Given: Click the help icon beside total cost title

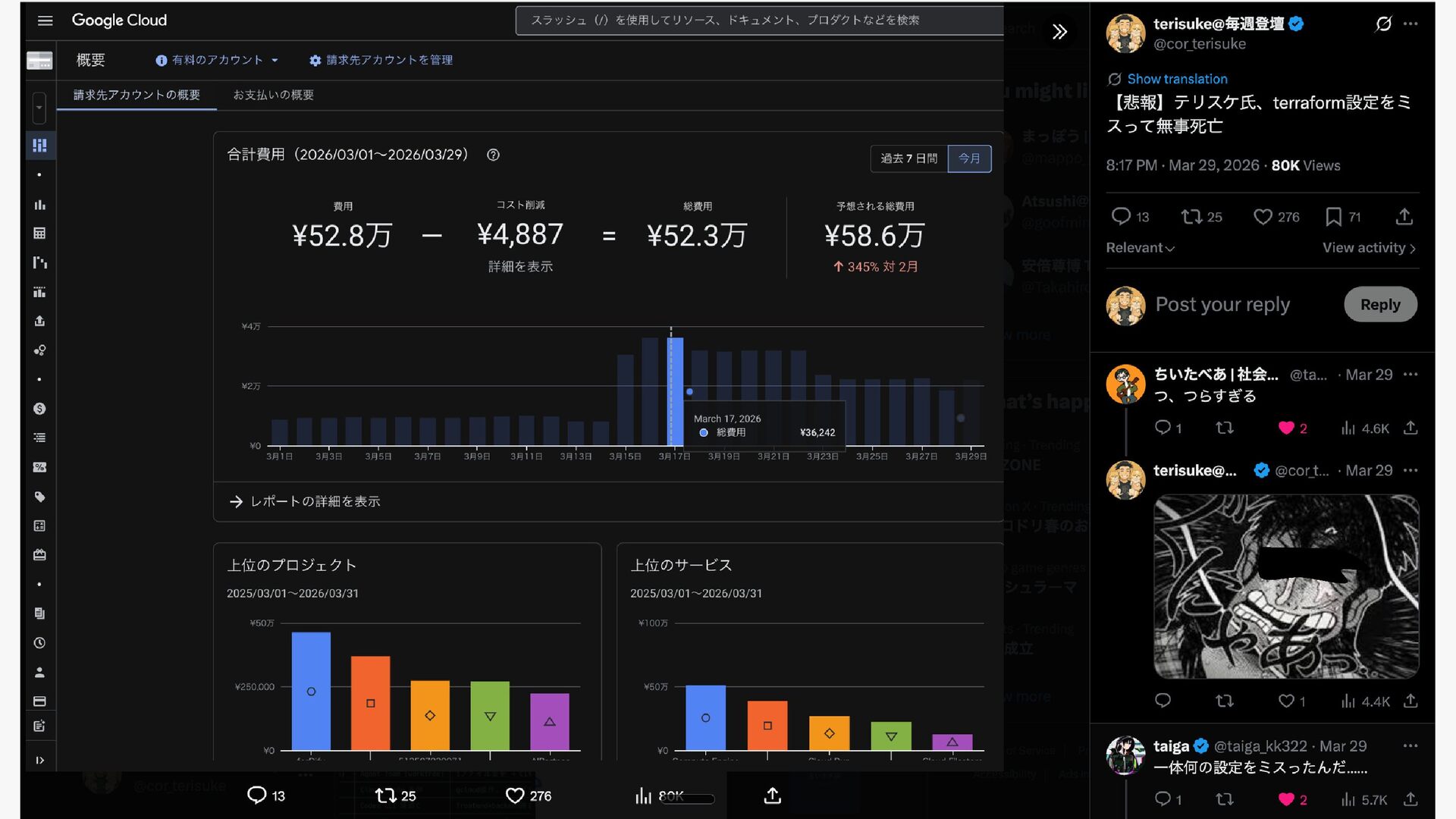Looking at the screenshot, I should click(493, 155).
